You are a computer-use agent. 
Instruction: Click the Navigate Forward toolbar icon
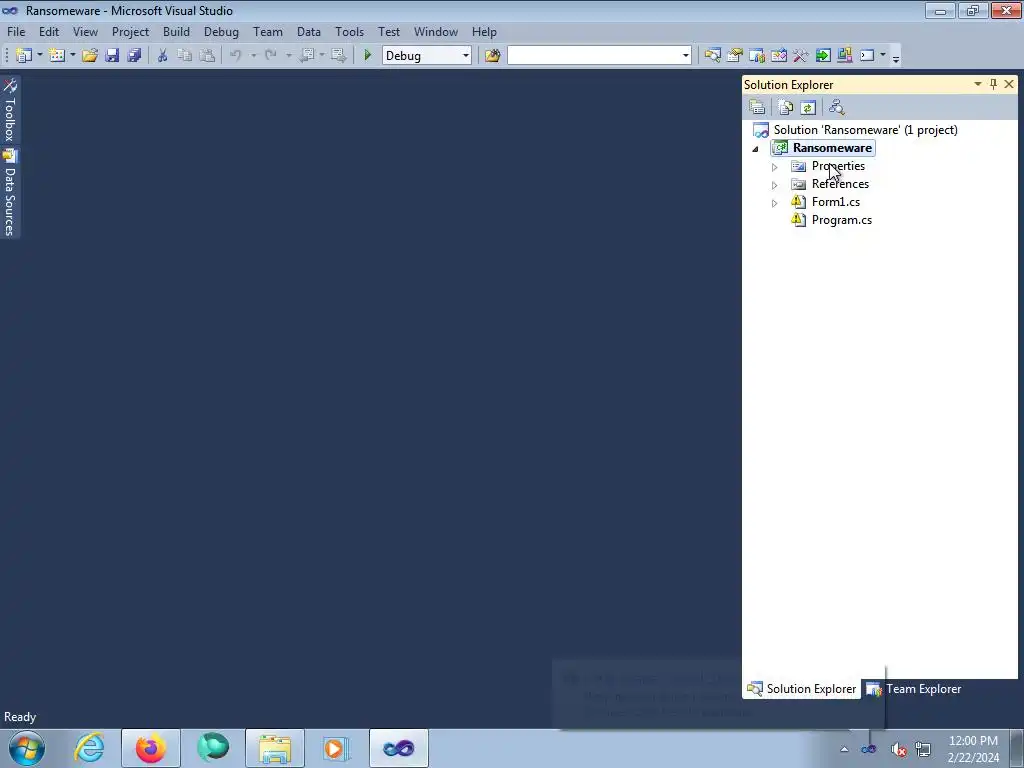tap(338, 56)
